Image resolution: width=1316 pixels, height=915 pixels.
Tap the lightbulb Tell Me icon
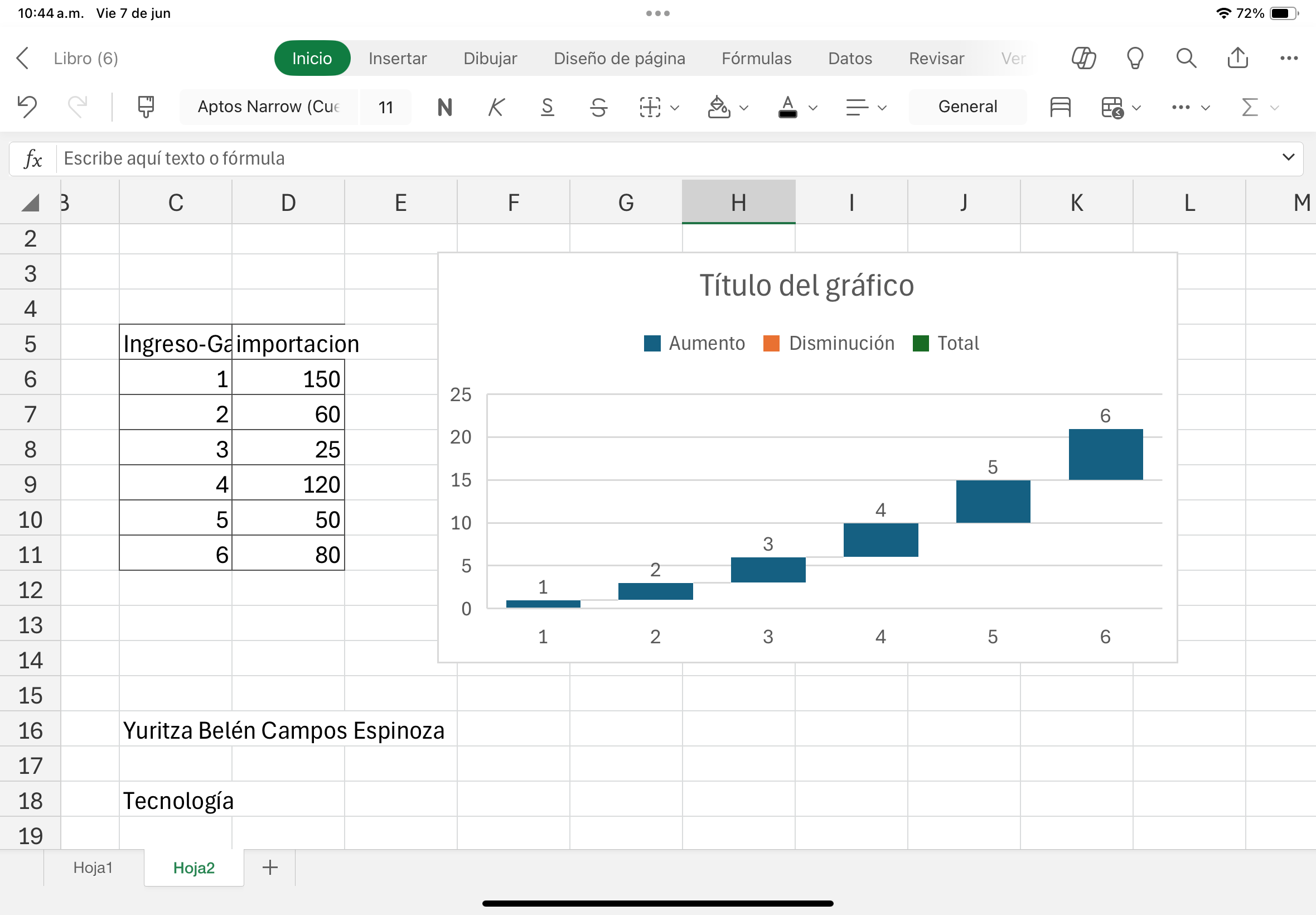click(x=1134, y=58)
